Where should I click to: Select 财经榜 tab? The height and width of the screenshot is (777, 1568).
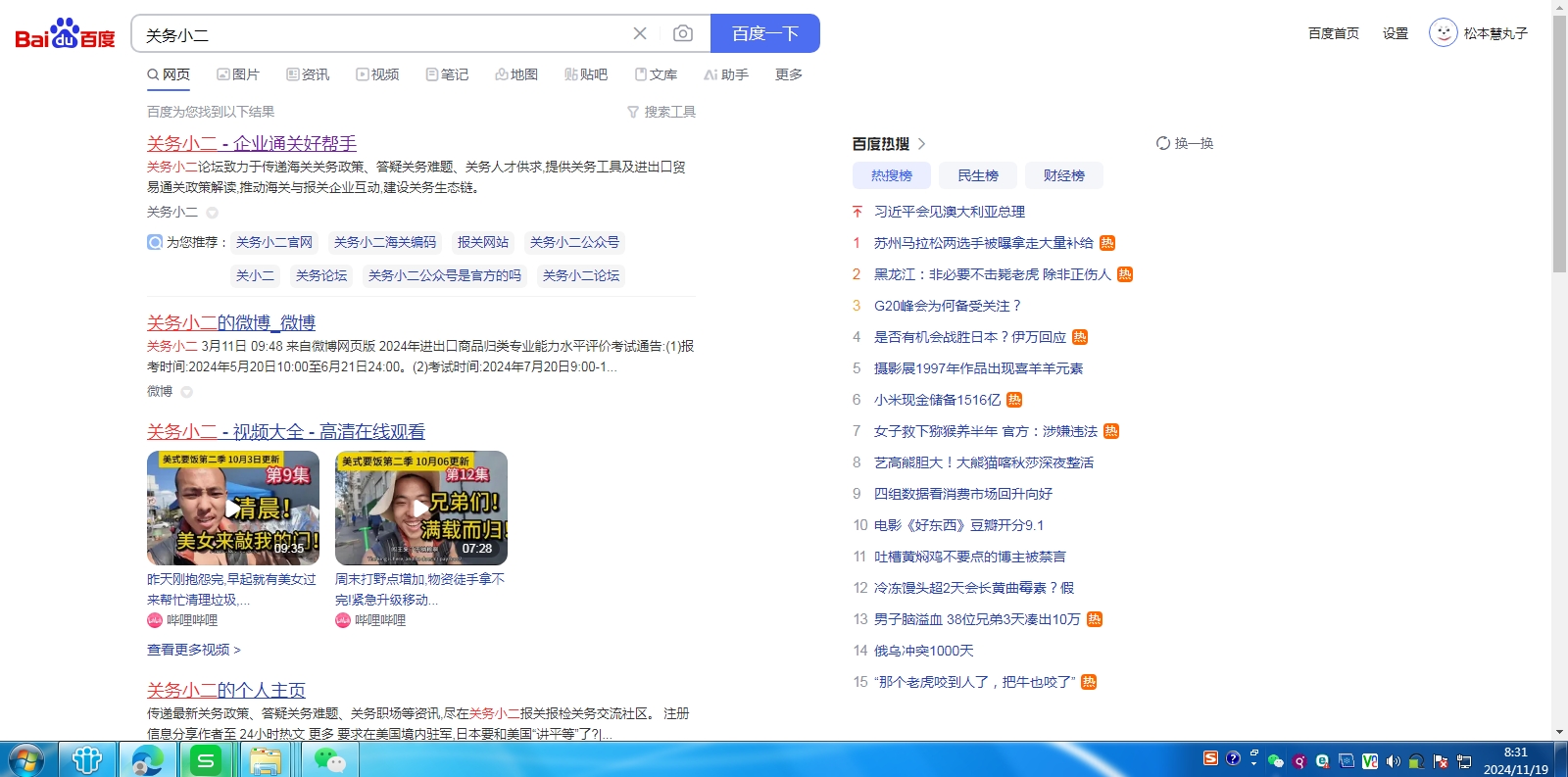[x=1064, y=175]
